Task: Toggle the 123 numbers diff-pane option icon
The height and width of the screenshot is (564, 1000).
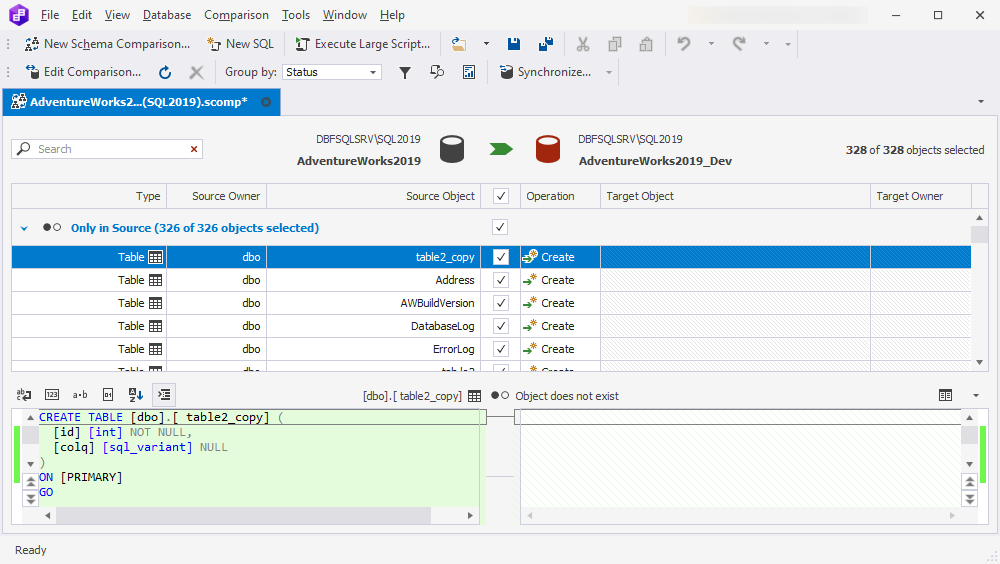Action: point(52,395)
